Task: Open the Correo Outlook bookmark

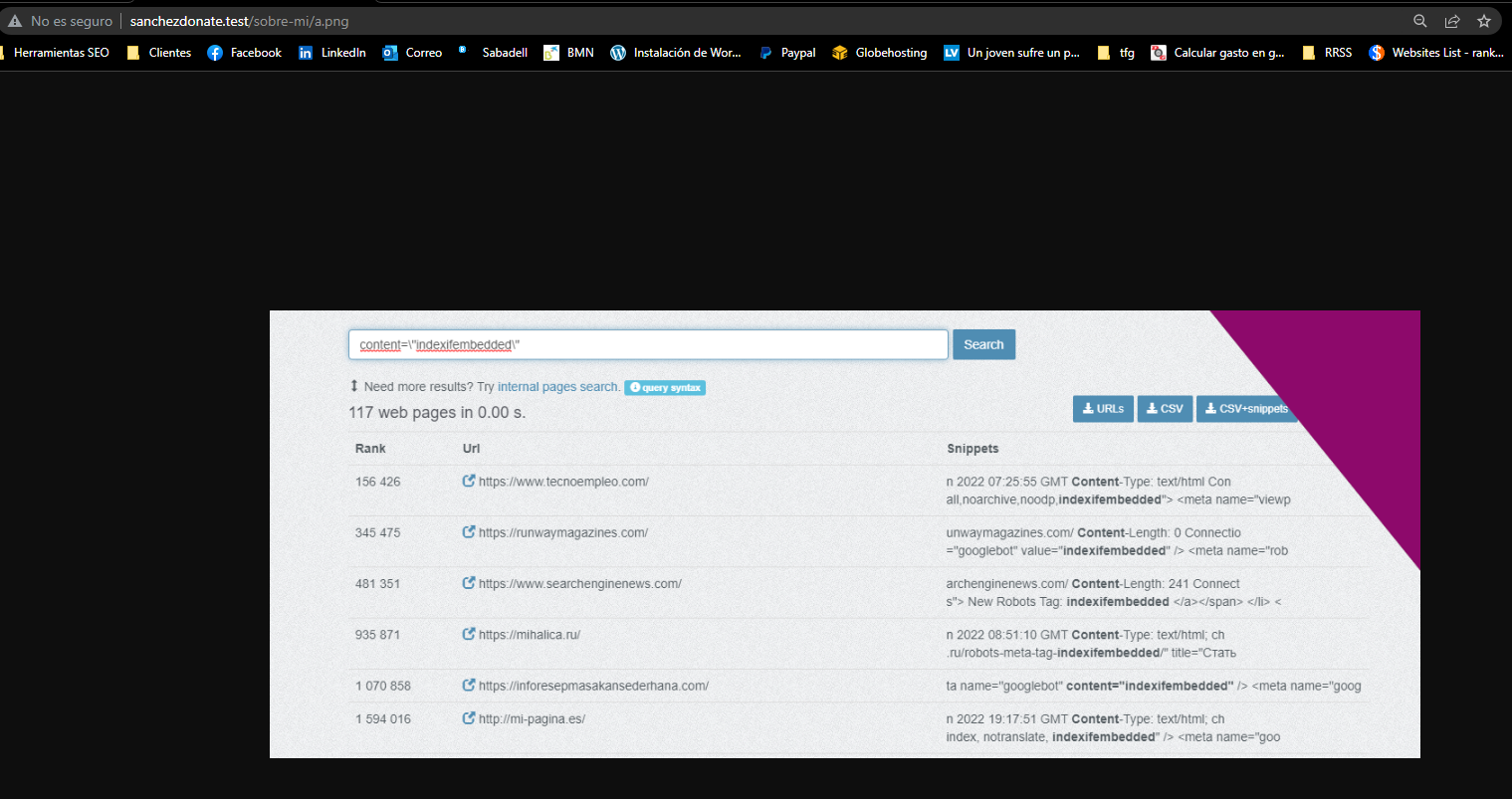Action: tap(412, 53)
